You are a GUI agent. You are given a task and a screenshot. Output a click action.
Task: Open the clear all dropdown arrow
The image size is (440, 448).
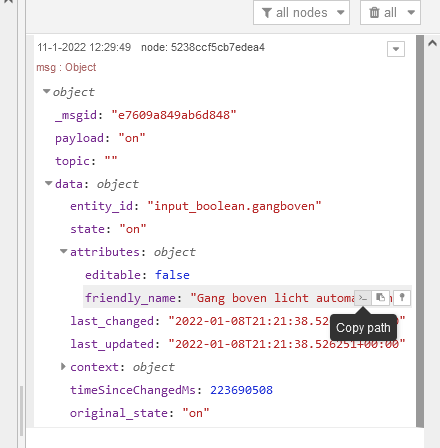(411, 13)
